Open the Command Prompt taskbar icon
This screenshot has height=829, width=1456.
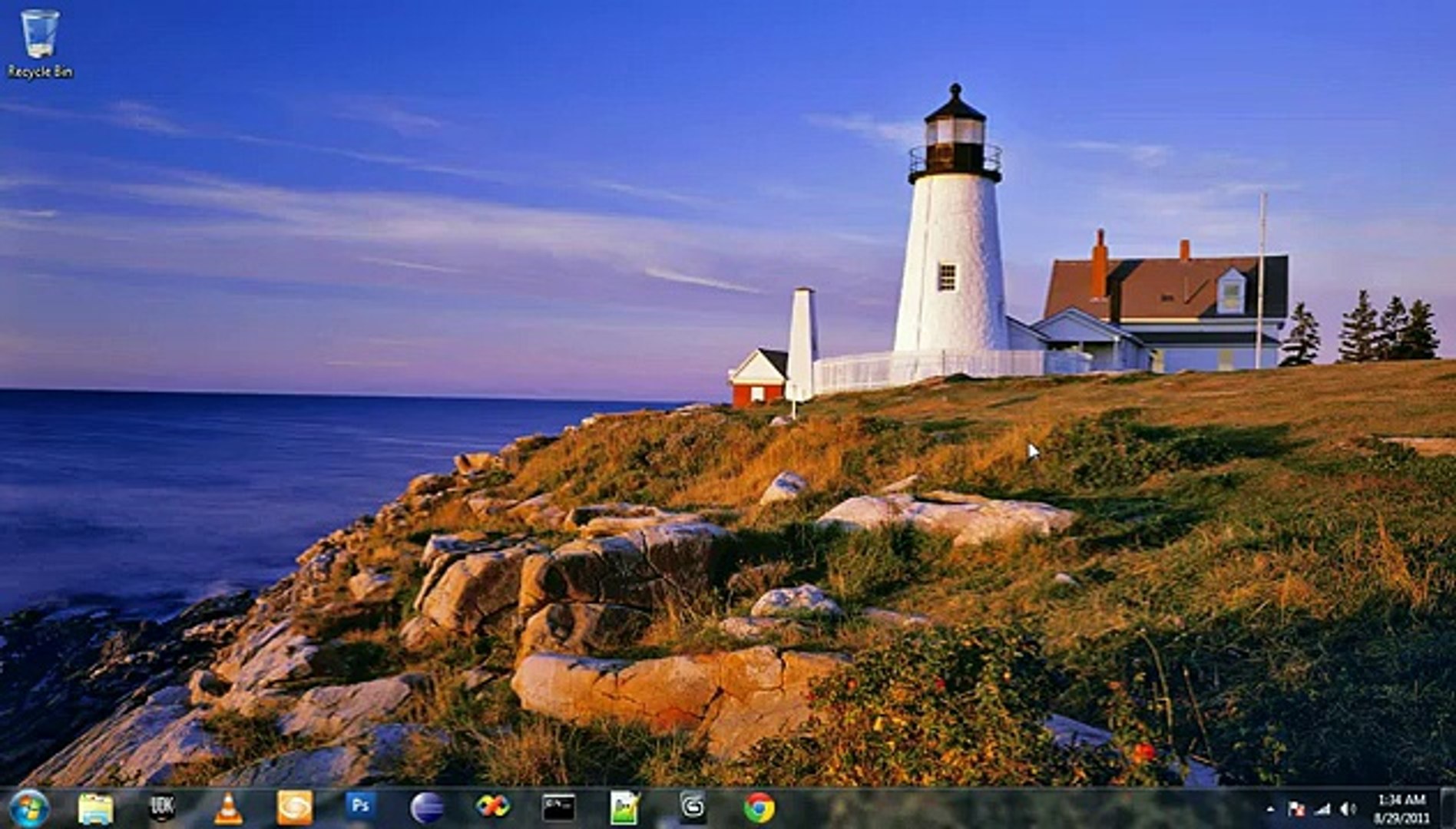(x=558, y=808)
